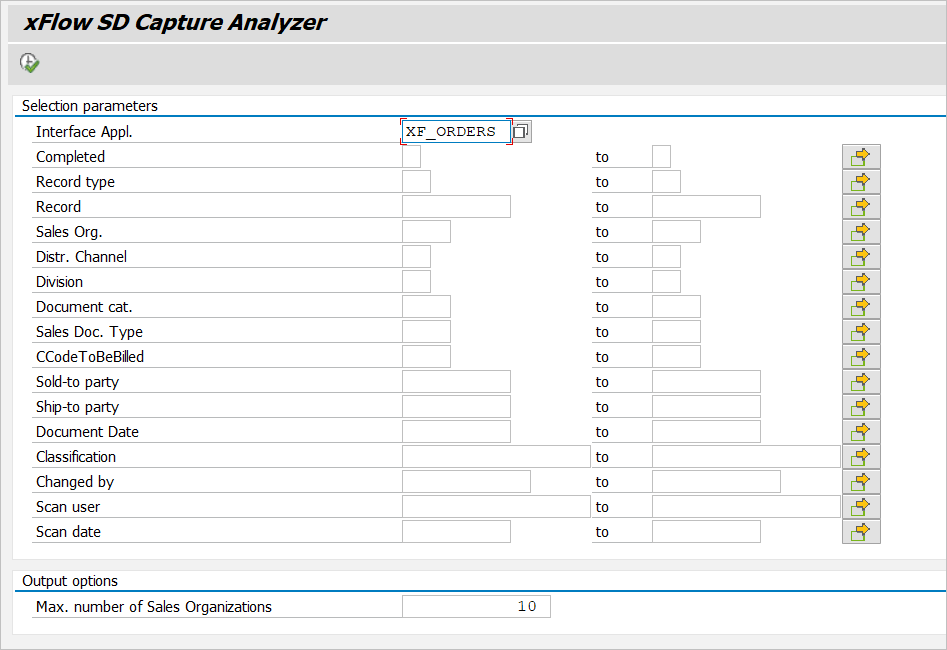Click the Distr. Channel 'to' field
947x650 pixels.
(666, 257)
